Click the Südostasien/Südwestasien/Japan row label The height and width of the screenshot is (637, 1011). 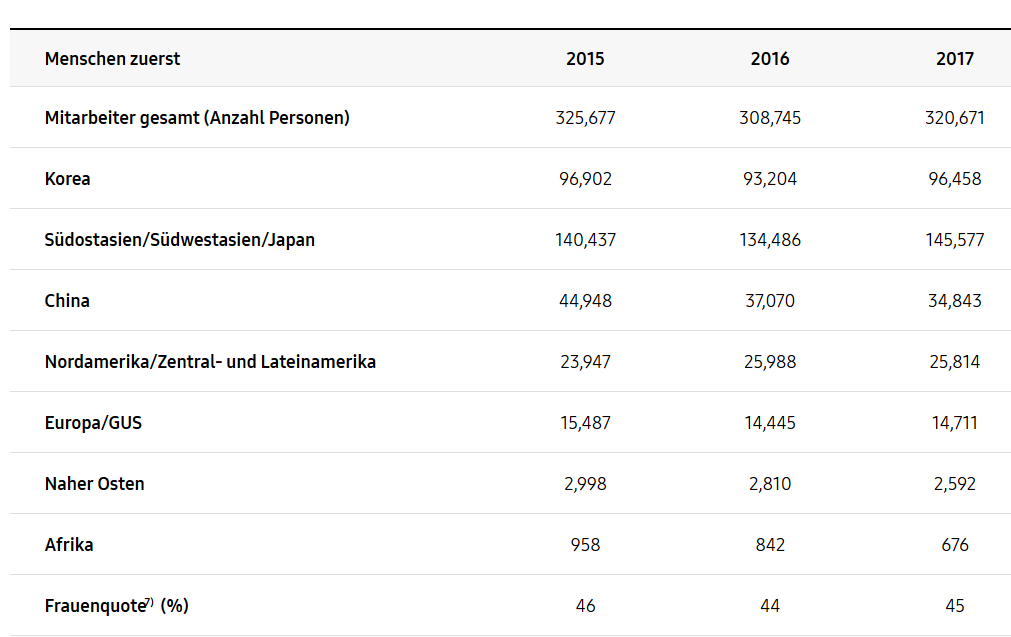pos(180,240)
